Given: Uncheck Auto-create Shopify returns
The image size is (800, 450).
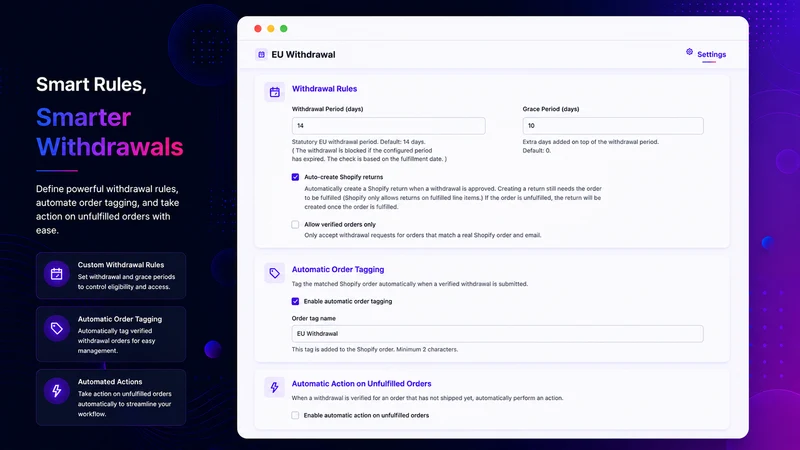Looking at the screenshot, I should pos(295,177).
